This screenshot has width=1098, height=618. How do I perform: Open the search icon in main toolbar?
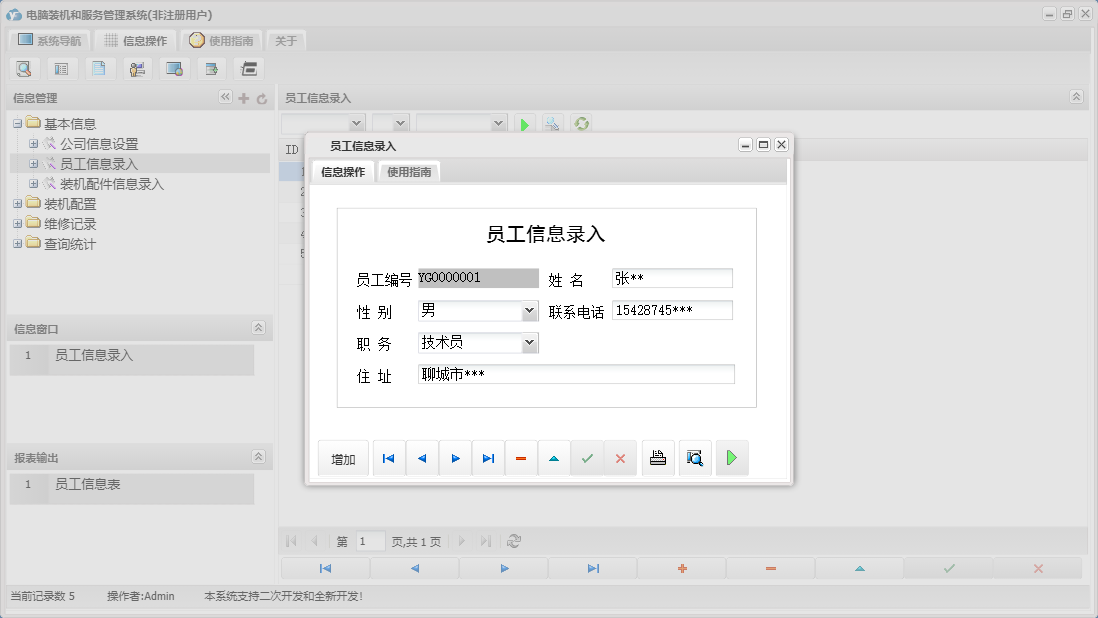(24, 68)
